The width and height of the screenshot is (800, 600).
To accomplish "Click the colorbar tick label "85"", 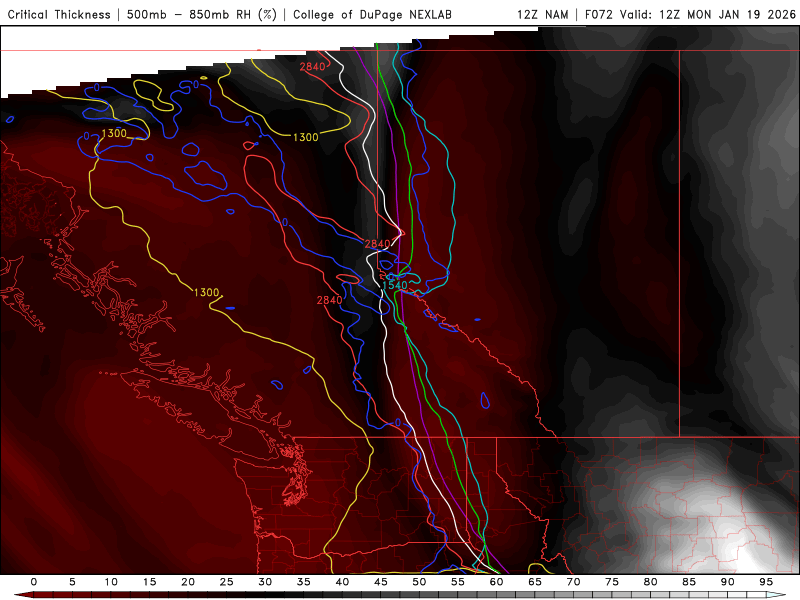I will pyautogui.click(x=689, y=582).
